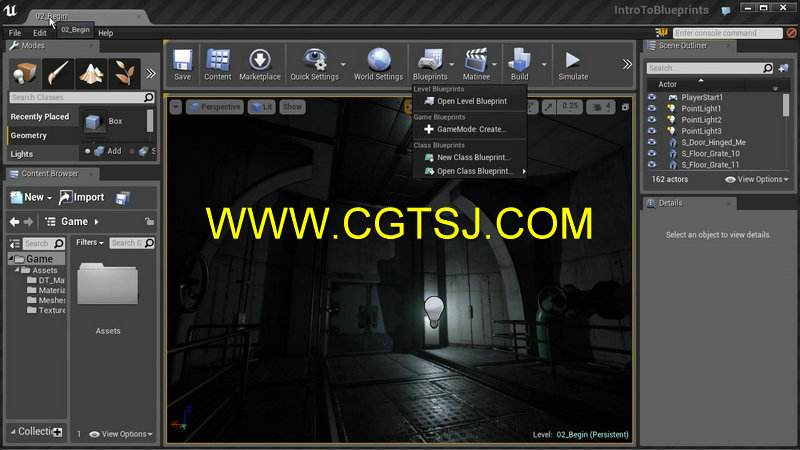Click the tutorial icon beside console input

[x=661, y=33]
